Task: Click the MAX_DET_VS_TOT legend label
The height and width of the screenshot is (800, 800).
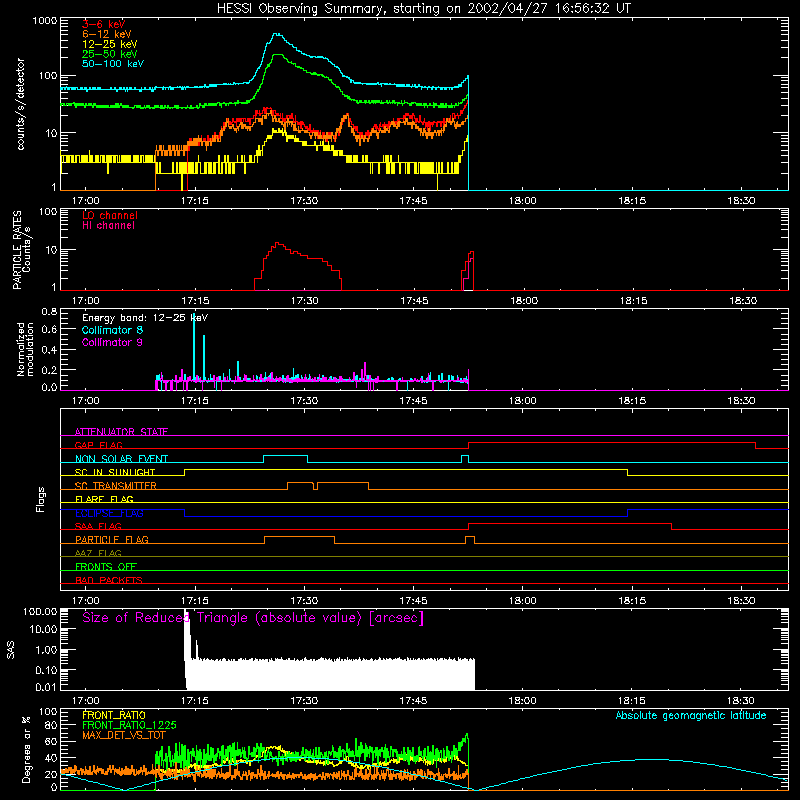Action: (124, 735)
